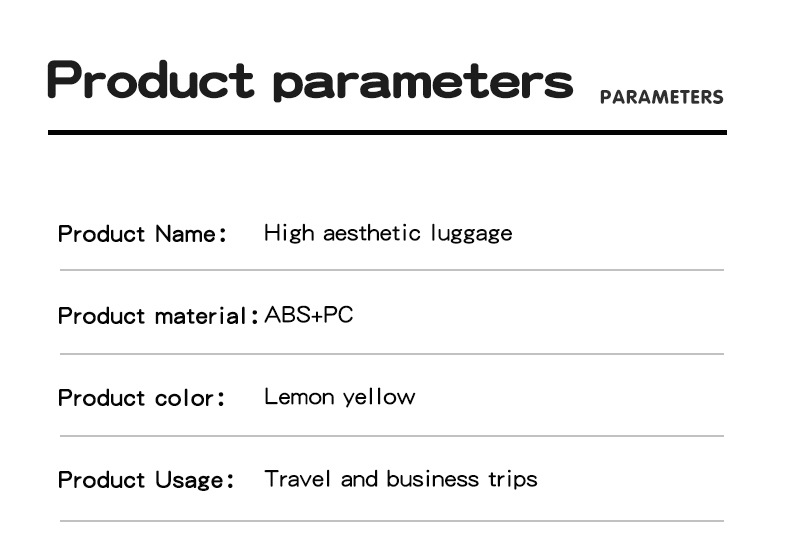Click the "Travel and business trips" text
Image resolution: width=790 pixels, height=536 pixels.
pyautogui.click(x=400, y=479)
